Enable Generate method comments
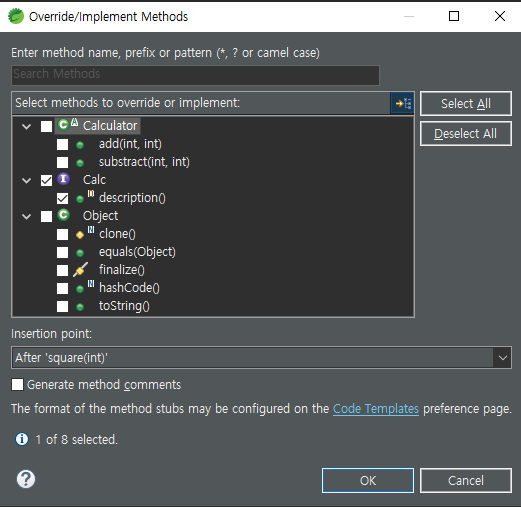The height and width of the screenshot is (507, 521). 17,384
